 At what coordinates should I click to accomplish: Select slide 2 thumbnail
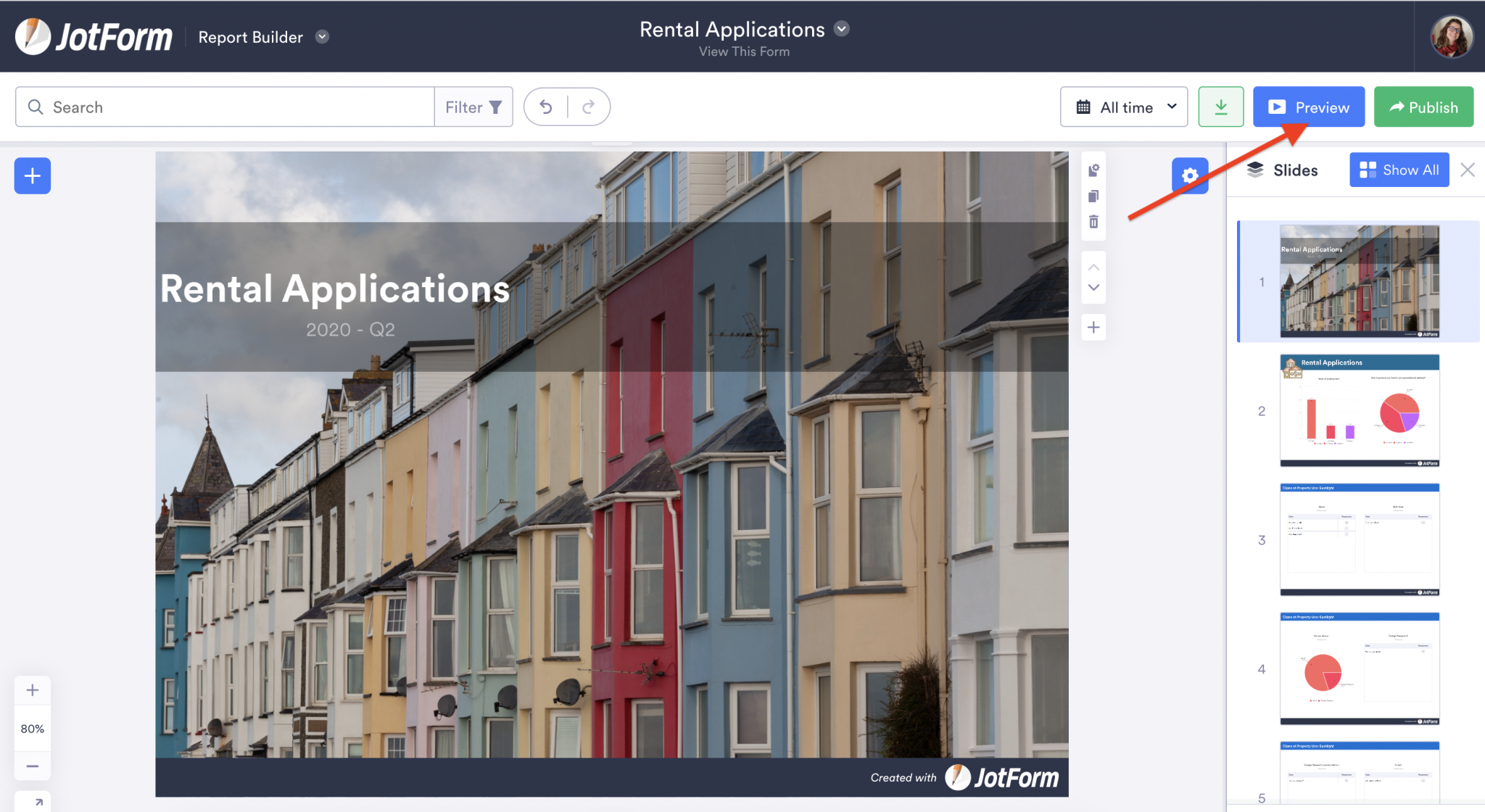1359,410
